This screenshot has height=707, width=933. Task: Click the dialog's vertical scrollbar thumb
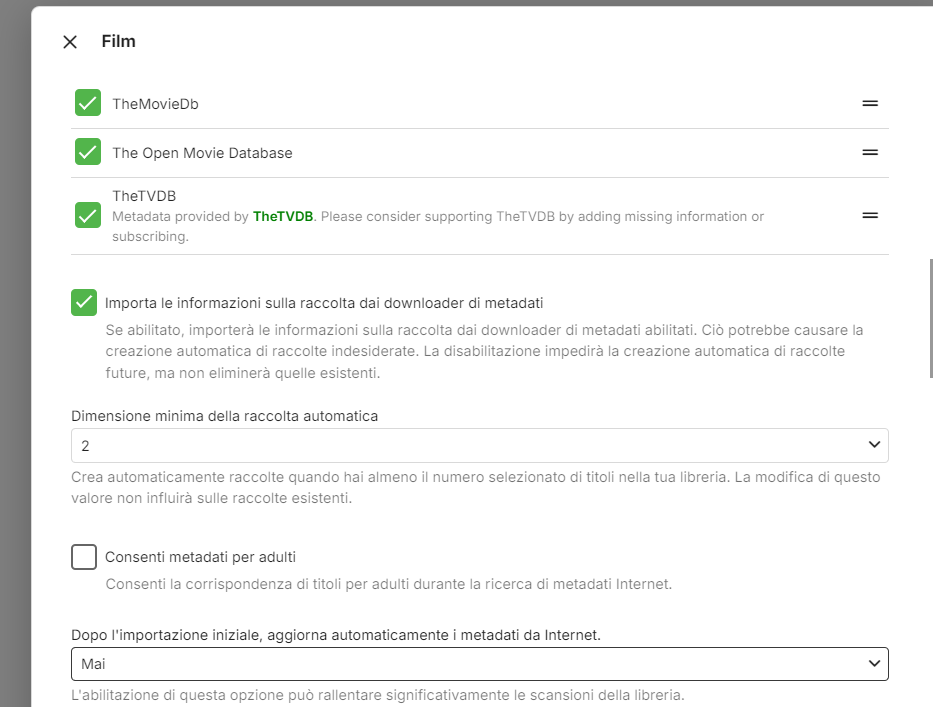(931, 317)
